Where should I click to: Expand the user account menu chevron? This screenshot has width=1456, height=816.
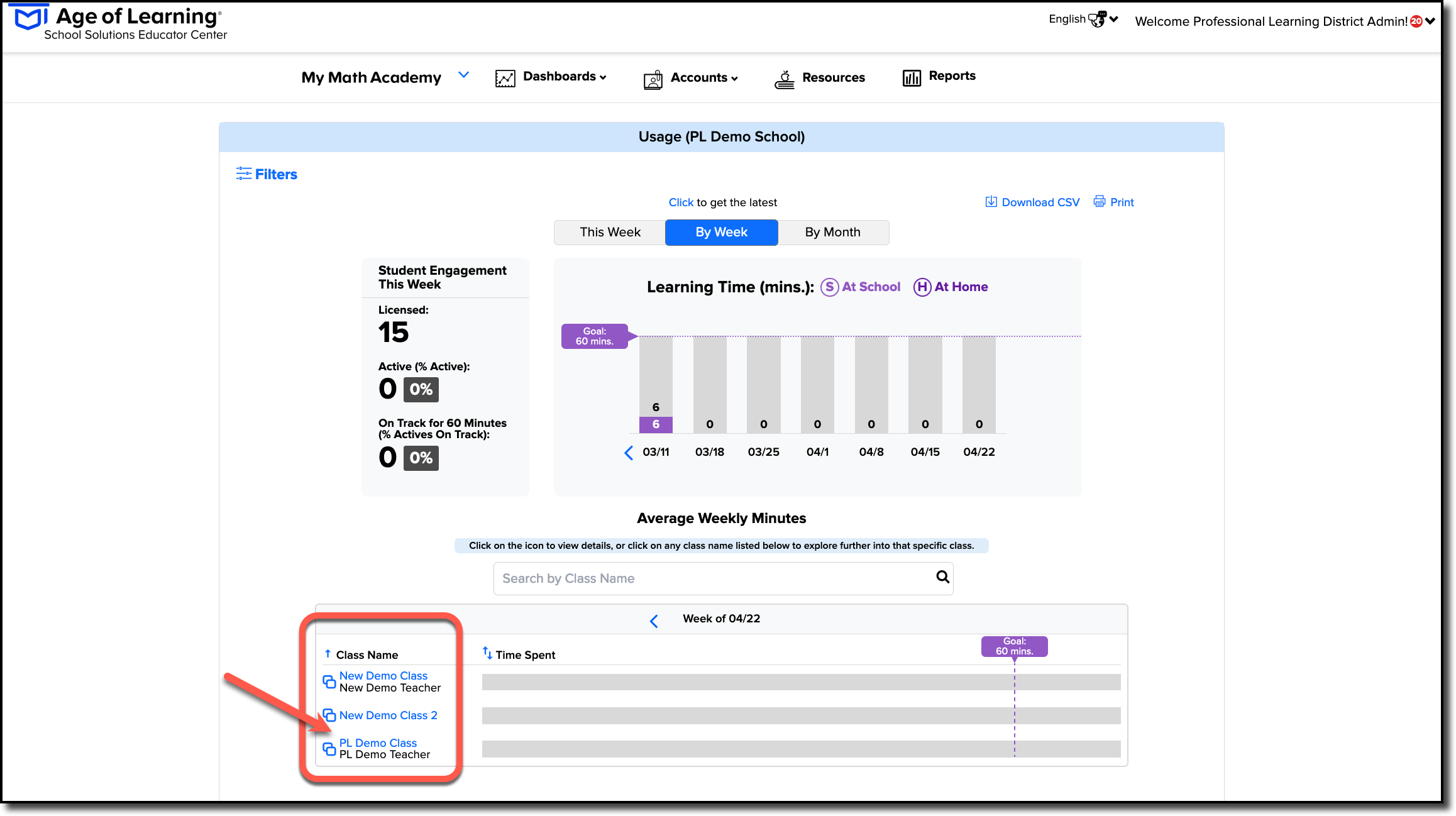click(x=1430, y=21)
